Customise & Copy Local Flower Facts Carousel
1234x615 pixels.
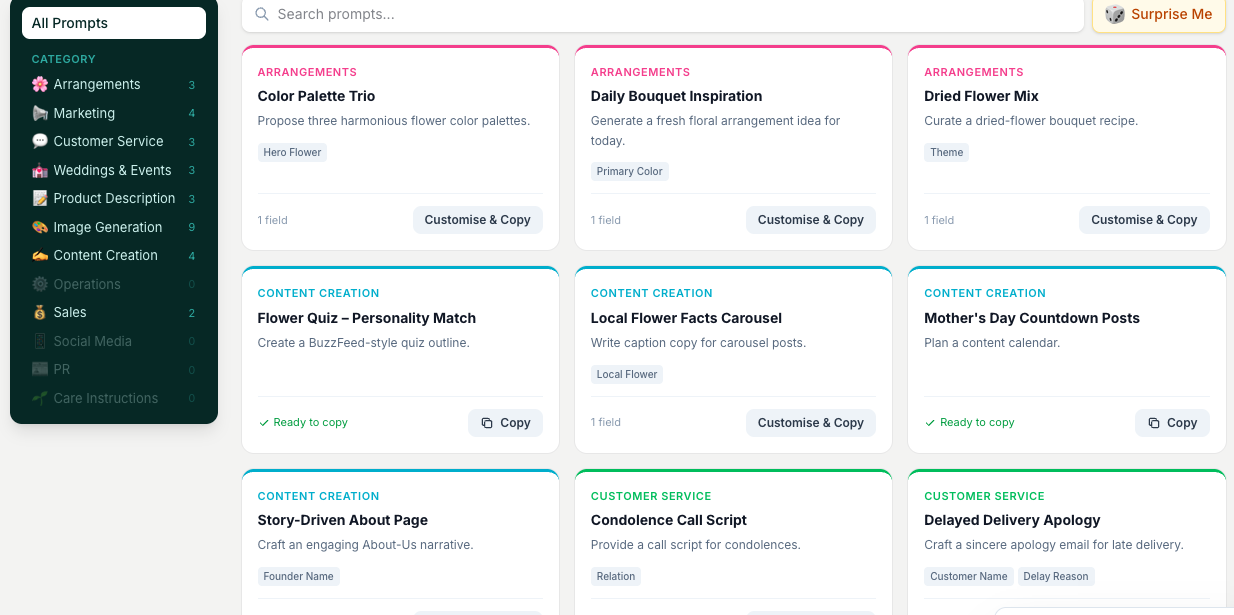[x=811, y=423]
